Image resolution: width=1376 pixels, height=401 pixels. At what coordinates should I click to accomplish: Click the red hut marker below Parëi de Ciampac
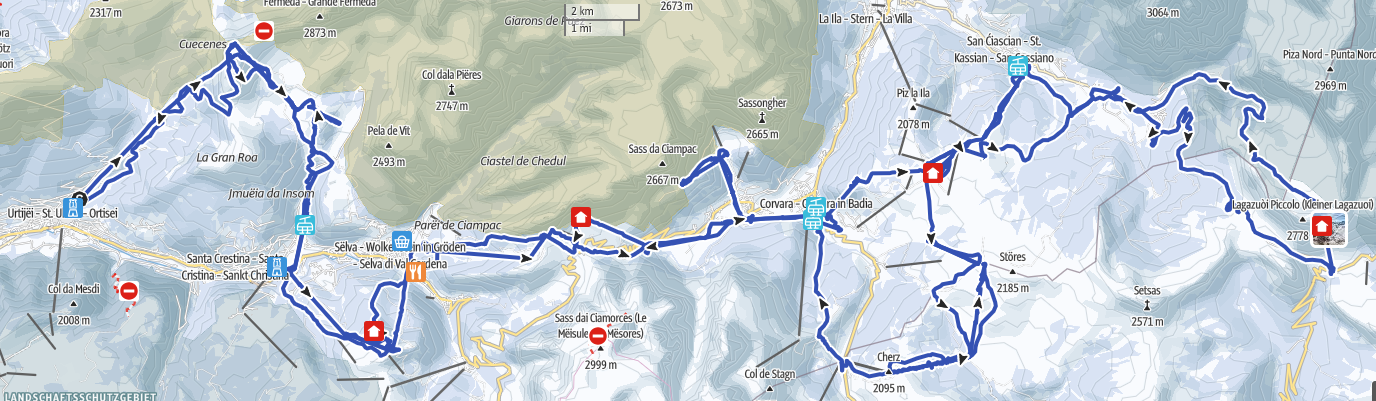tap(580, 217)
